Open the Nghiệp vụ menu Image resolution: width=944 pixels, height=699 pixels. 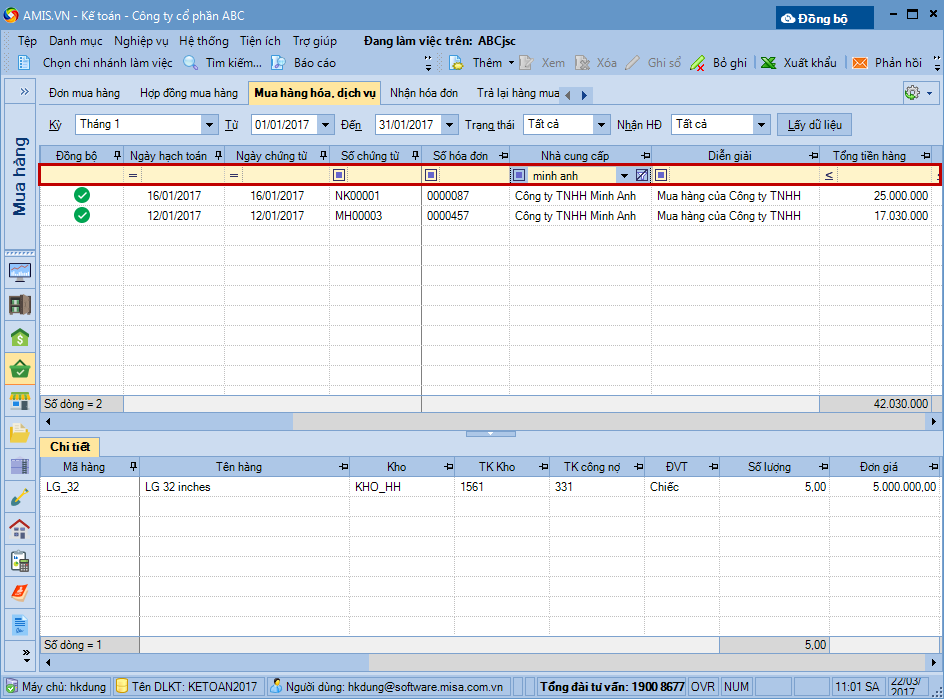tap(141, 41)
